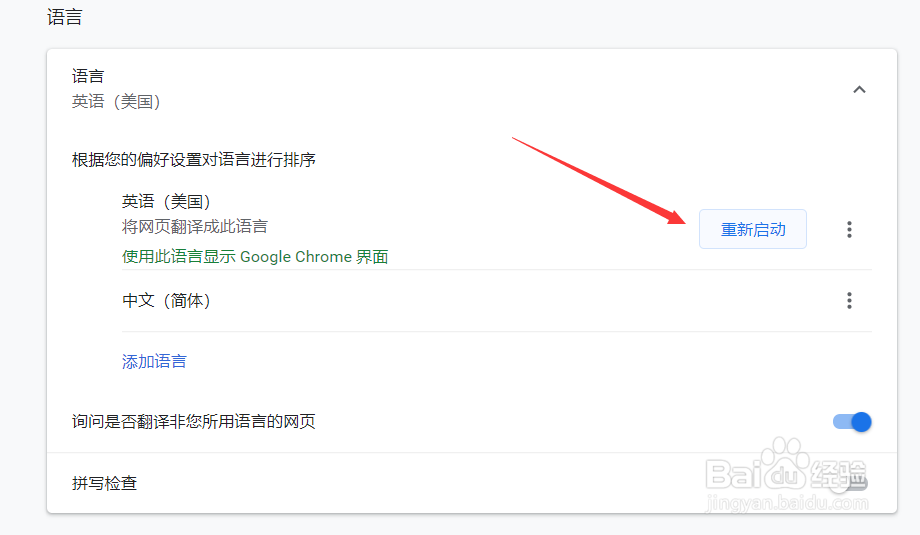The height and width of the screenshot is (535, 920).
Task: Expand the 拼写检查 row
Action: (x=472, y=483)
